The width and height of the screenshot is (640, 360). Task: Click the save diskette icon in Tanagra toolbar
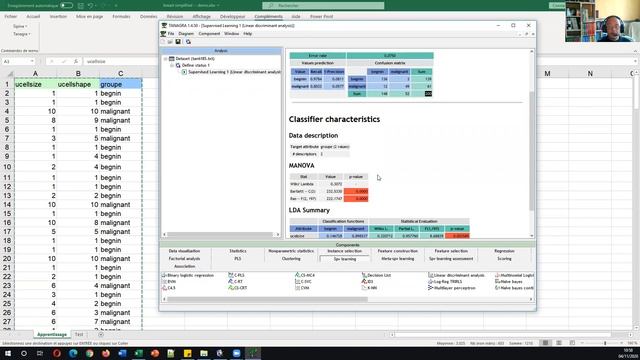178,42
